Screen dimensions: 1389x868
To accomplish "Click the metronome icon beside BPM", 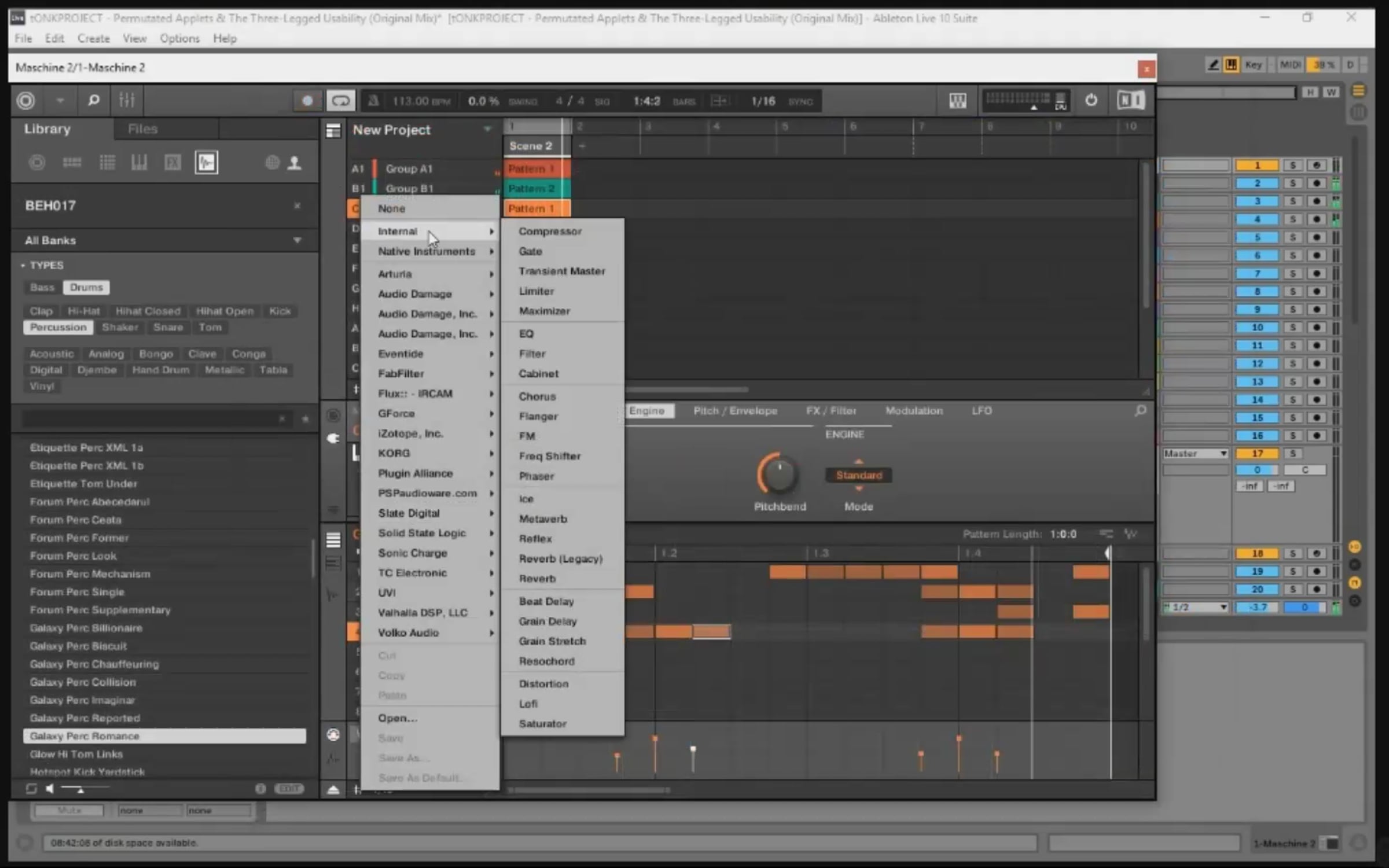I will coord(373,101).
